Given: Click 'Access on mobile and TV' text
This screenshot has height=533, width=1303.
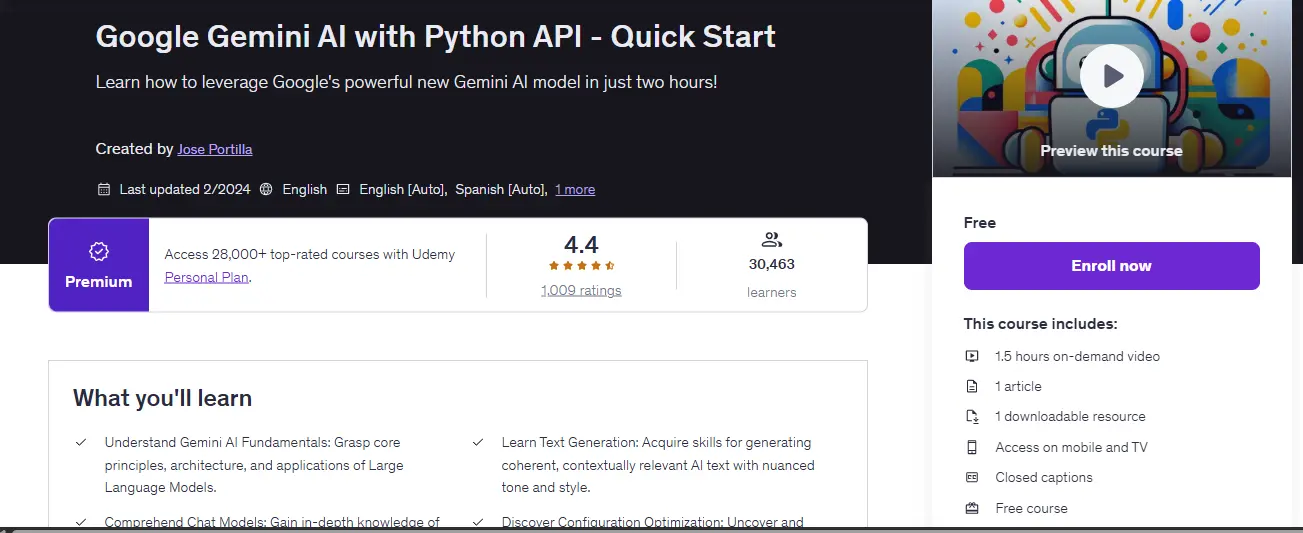Looking at the screenshot, I should (x=1071, y=447).
